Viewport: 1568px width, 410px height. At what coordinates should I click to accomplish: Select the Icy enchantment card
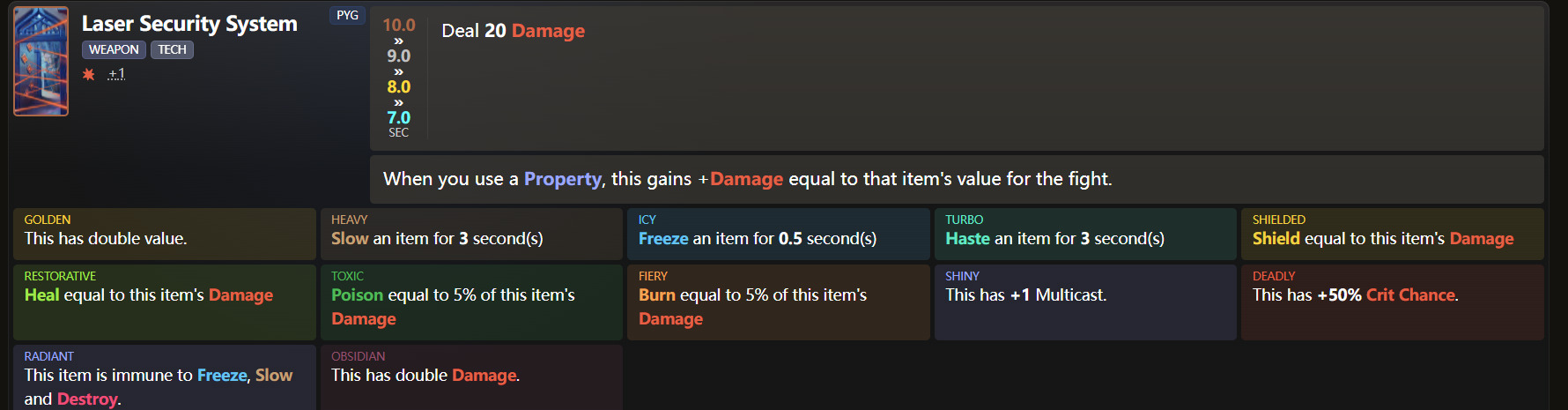pos(778,233)
